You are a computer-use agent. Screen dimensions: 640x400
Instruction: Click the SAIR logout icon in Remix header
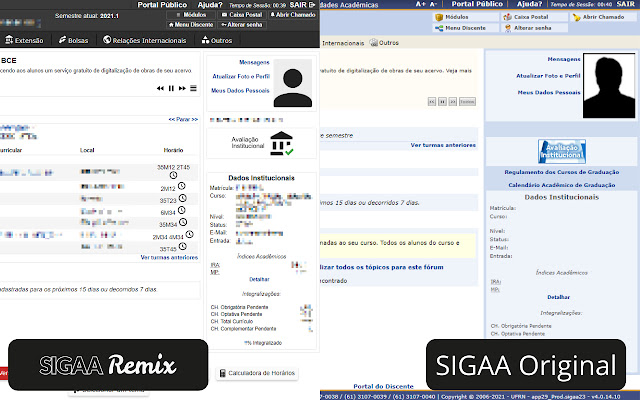(312, 5)
